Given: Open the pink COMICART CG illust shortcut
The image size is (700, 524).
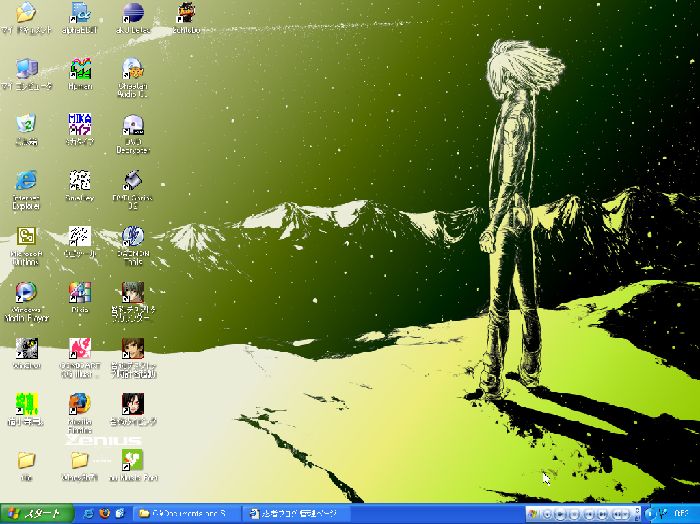Looking at the screenshot, I should (80, 348).
